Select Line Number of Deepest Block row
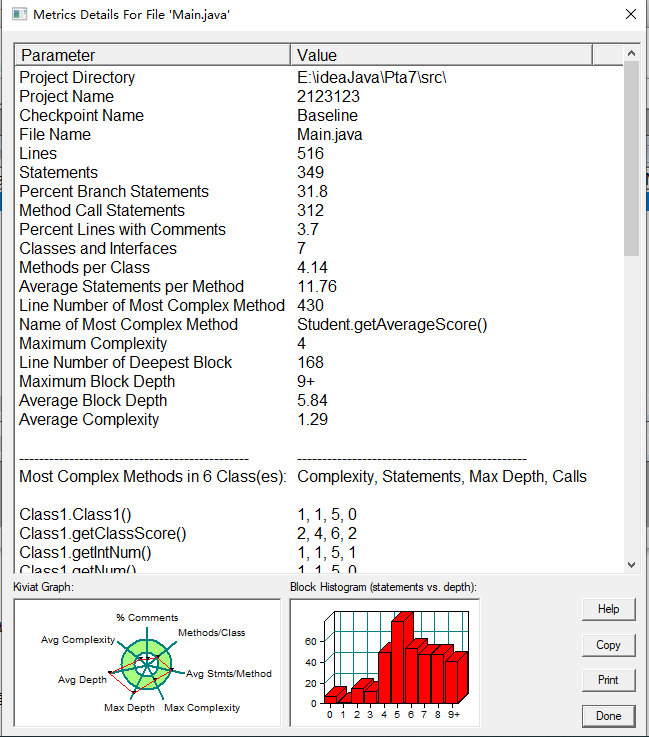 [x=319, y=362]
